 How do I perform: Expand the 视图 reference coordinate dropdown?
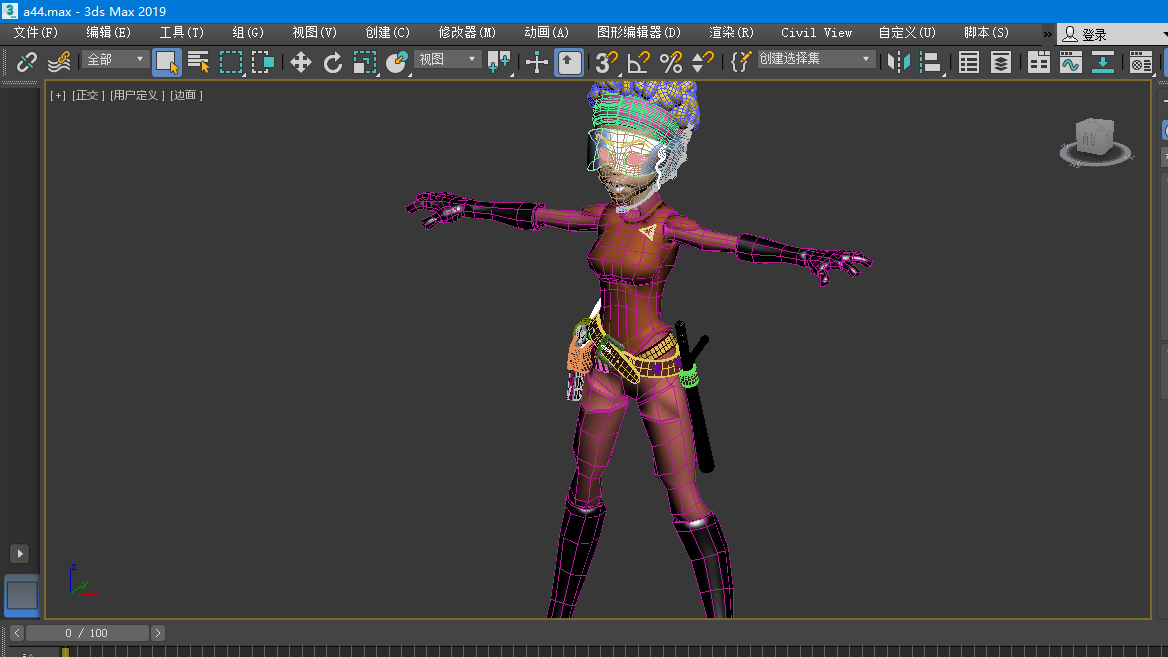448,60
